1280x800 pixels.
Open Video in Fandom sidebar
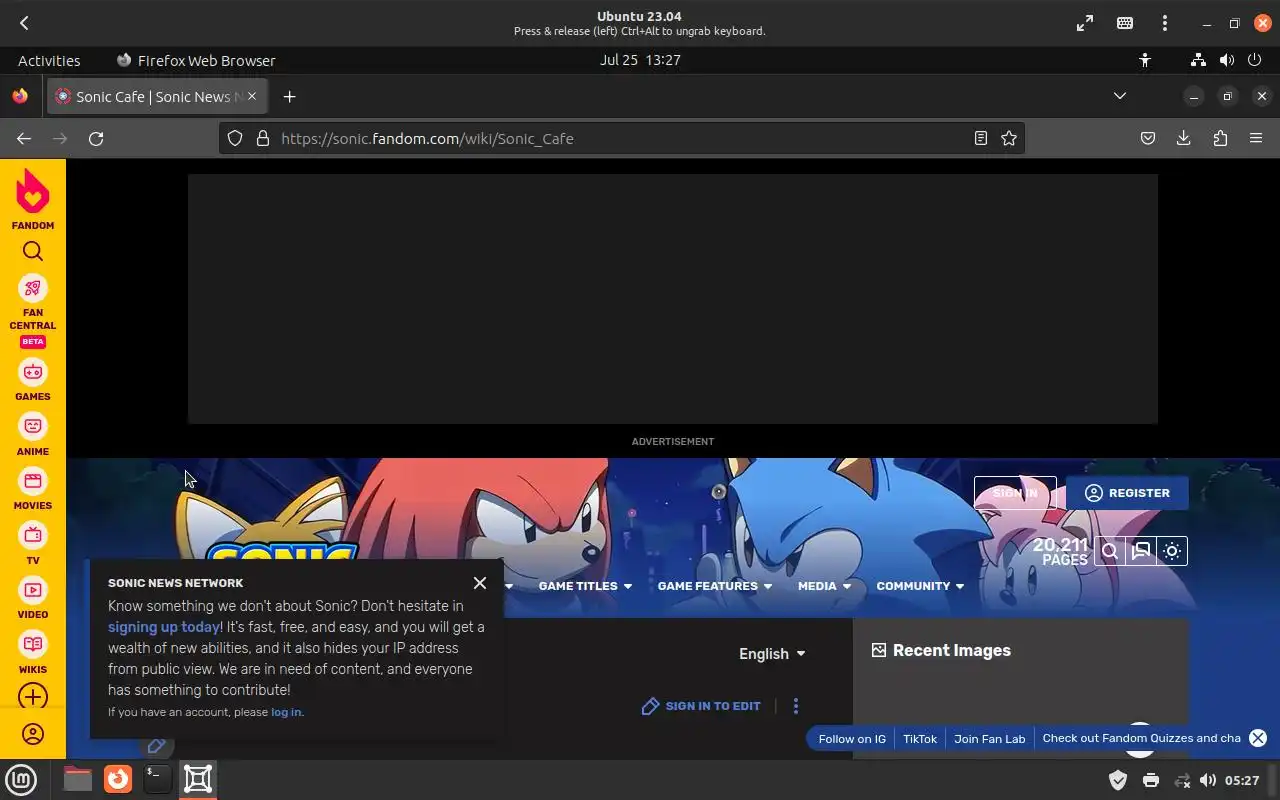point(33,599)
